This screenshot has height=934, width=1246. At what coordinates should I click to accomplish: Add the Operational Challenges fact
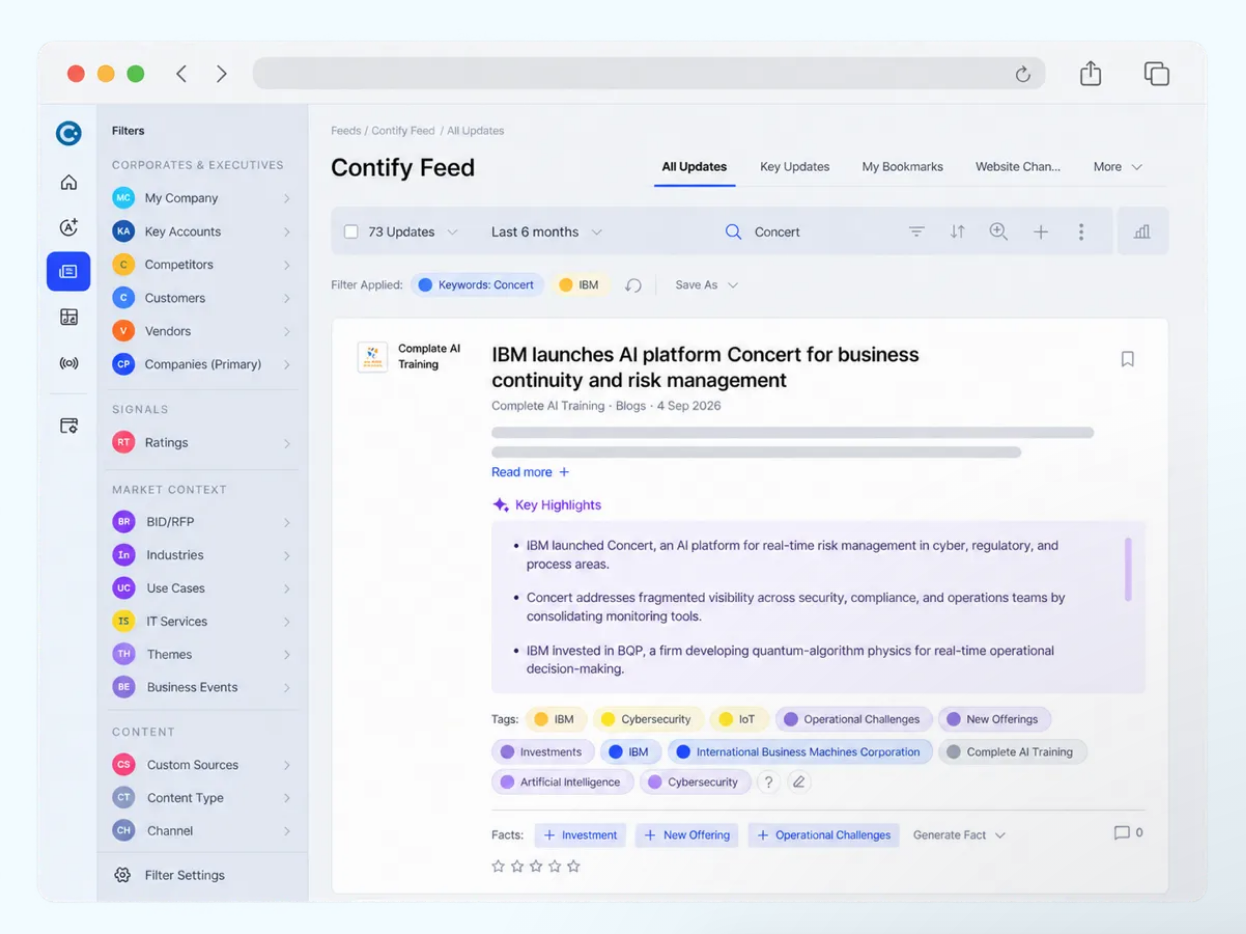click(x=823, y=835)
